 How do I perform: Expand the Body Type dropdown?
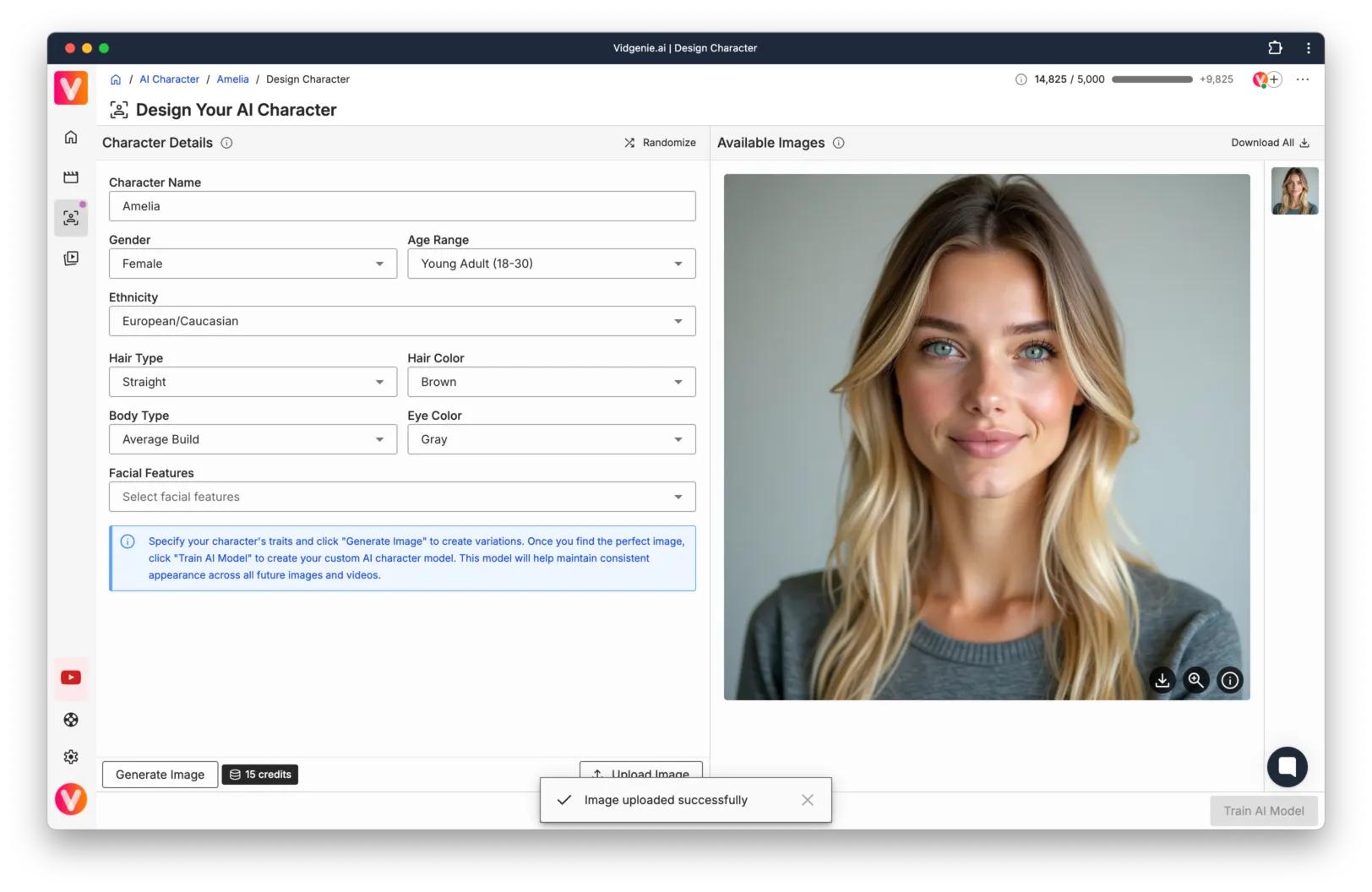253,439
